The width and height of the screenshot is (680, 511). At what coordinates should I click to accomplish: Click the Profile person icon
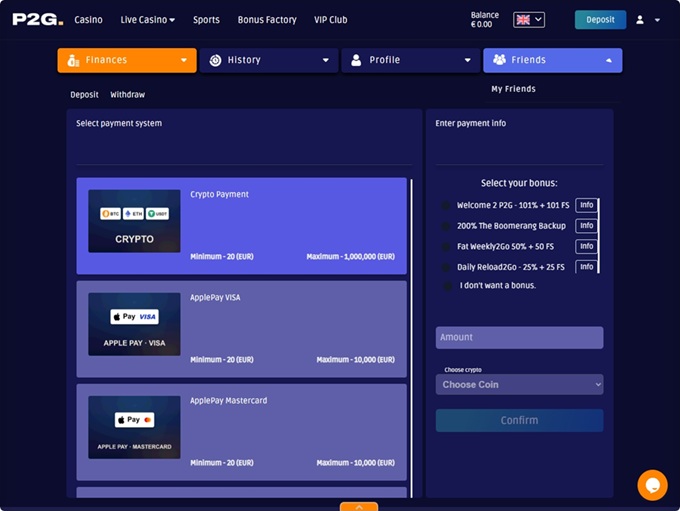pyautogui.click(x=356, y=60)
